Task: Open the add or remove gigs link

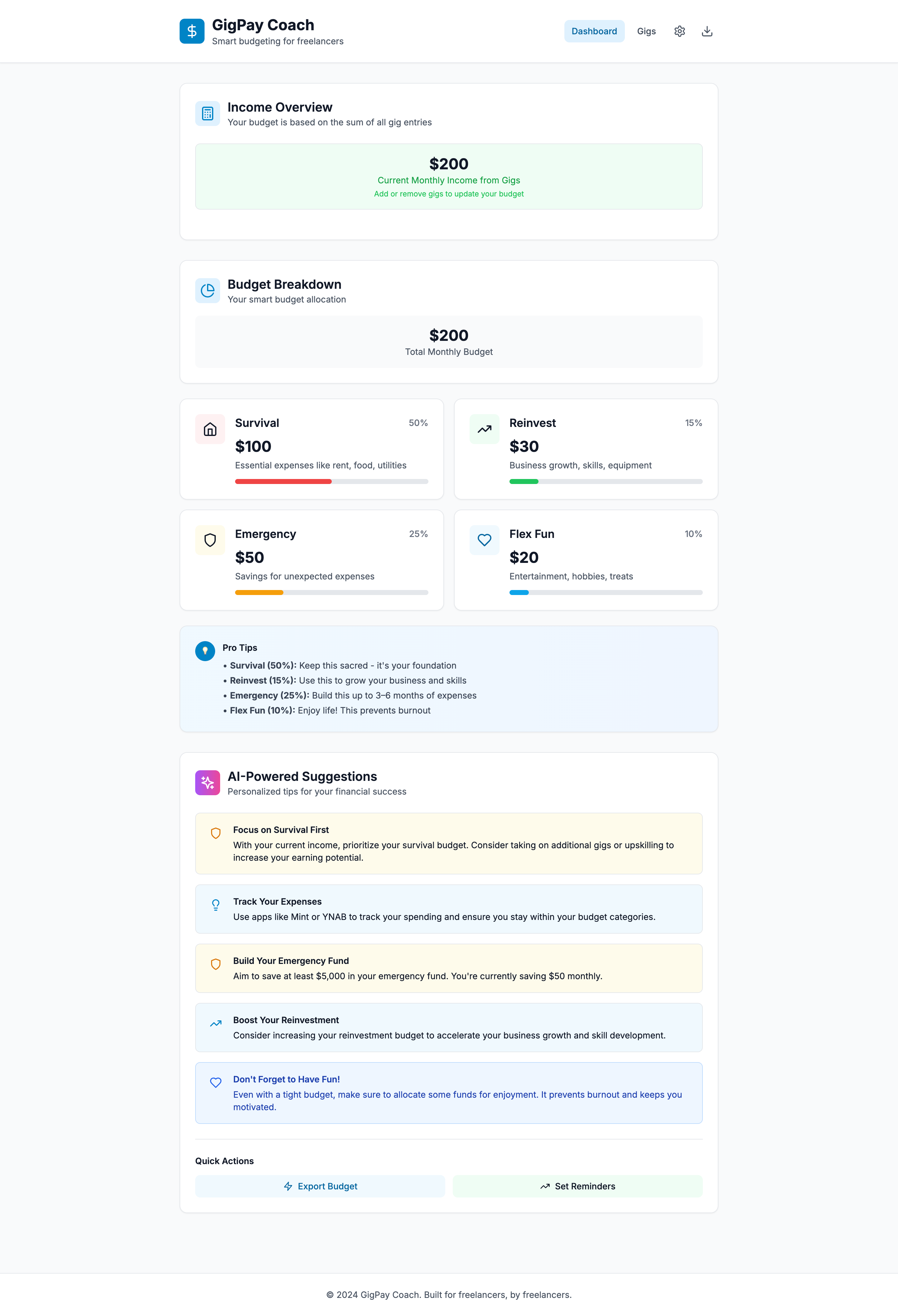Action: click(x=448, y=194)
